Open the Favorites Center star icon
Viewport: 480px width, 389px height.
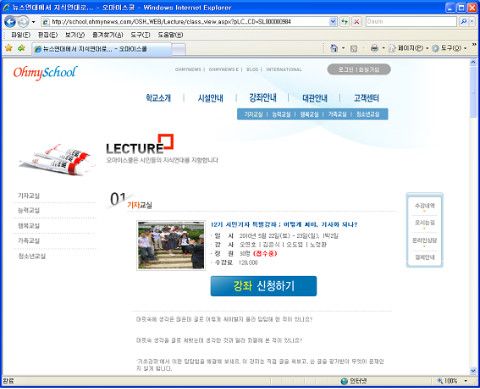[x=9, y=48]
